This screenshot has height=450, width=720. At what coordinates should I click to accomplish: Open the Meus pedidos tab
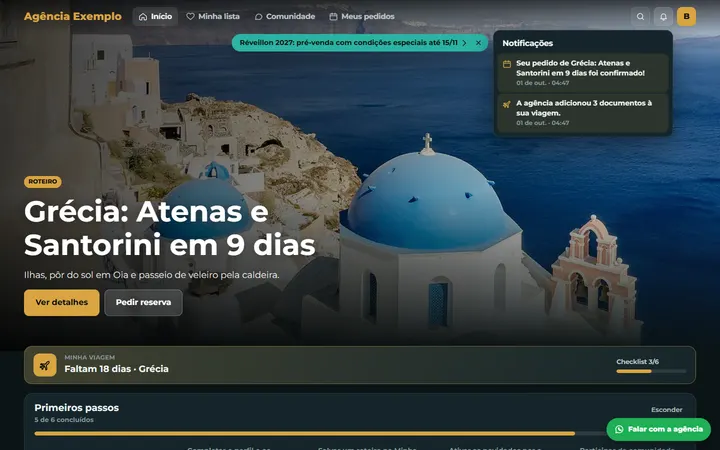tap(362, 17)
